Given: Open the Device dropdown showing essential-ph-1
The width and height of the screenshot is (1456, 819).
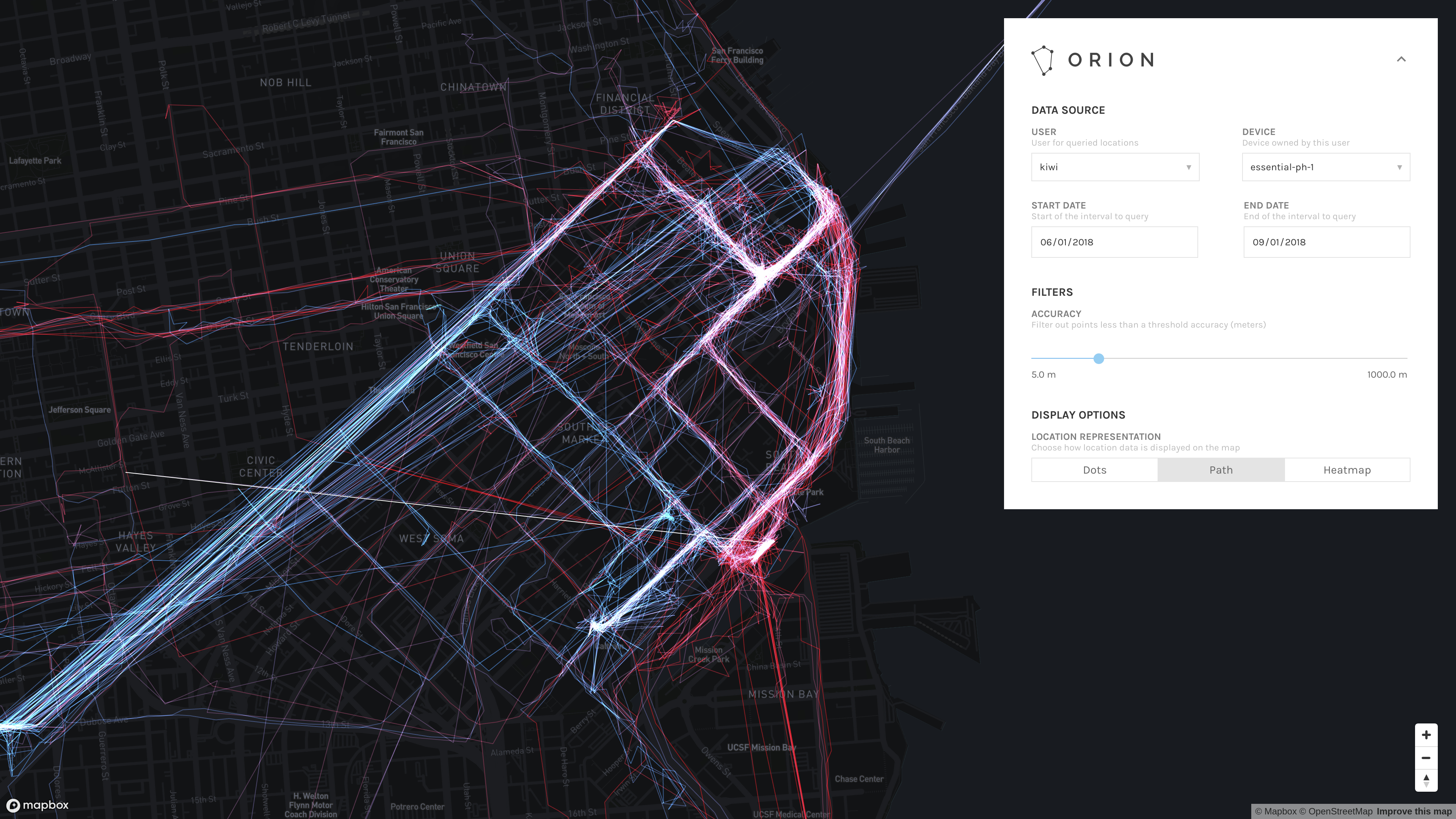Looking at the screenshot, I should (1326, 167).
